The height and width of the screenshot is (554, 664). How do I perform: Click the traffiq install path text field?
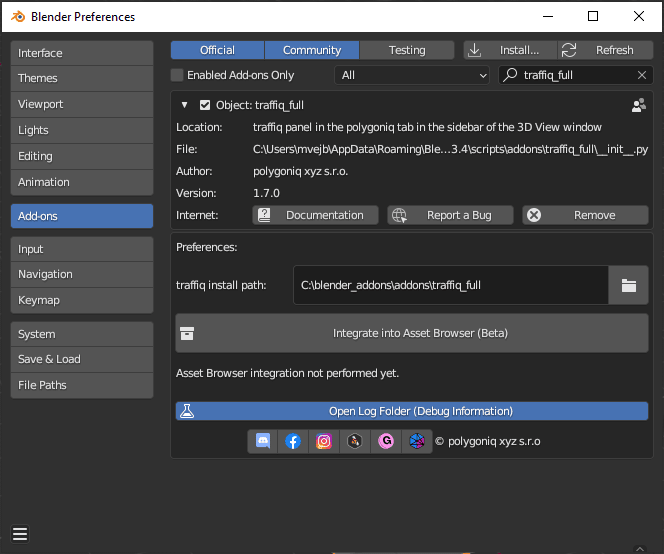click(450, 285)
